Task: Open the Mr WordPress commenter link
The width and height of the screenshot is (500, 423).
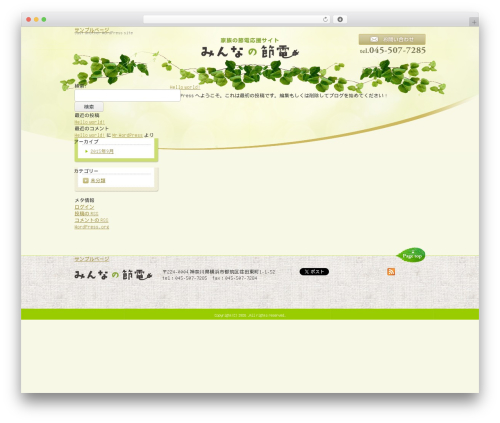Action: pos(127,135)
